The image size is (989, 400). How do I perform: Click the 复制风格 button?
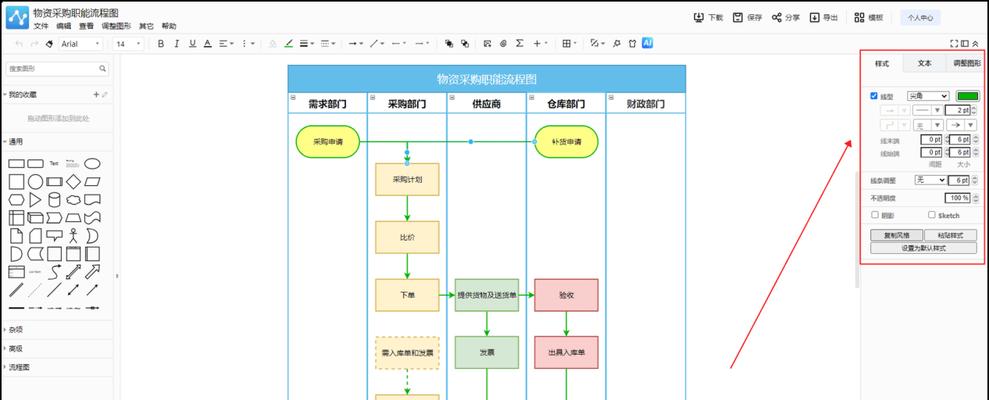[x=896, y=235]
